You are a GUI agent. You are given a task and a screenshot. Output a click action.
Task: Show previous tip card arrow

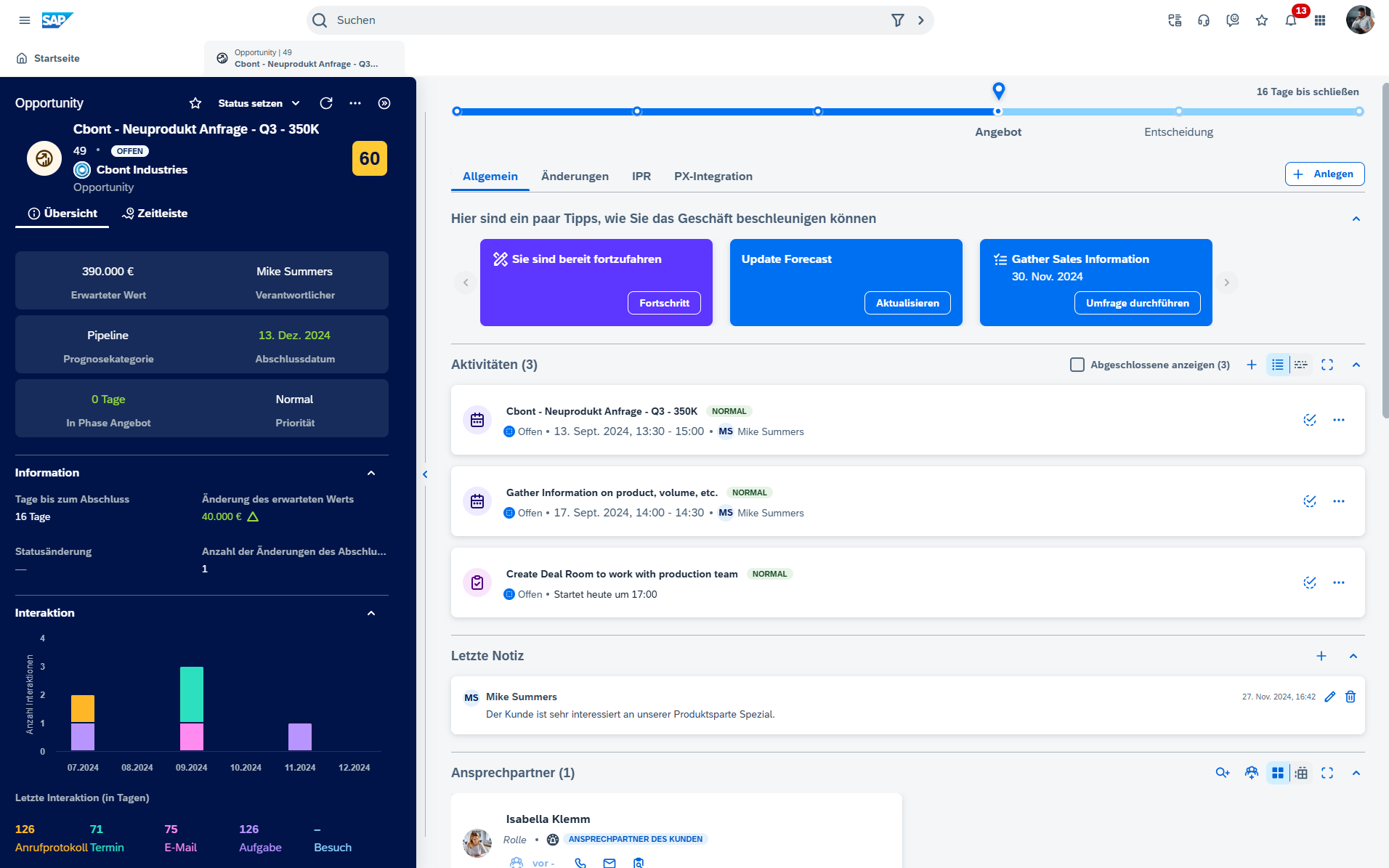466,283
